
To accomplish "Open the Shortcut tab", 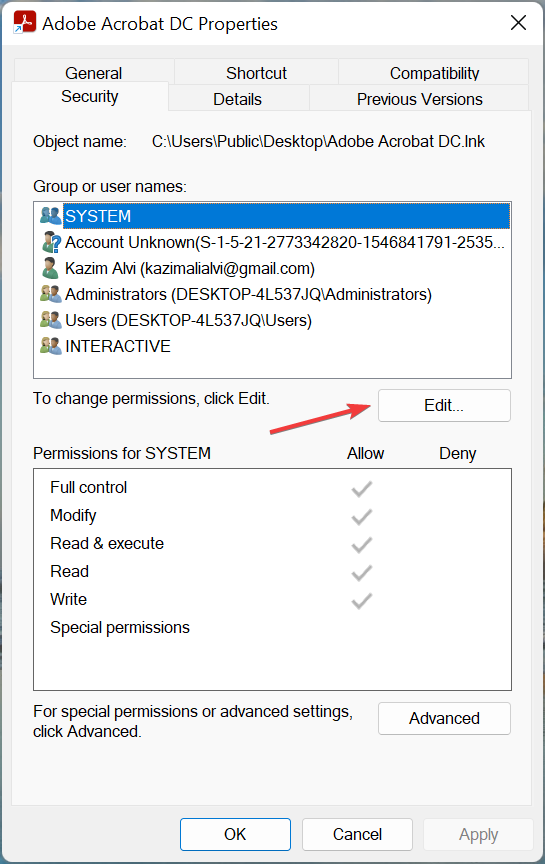I will (256, 73).
